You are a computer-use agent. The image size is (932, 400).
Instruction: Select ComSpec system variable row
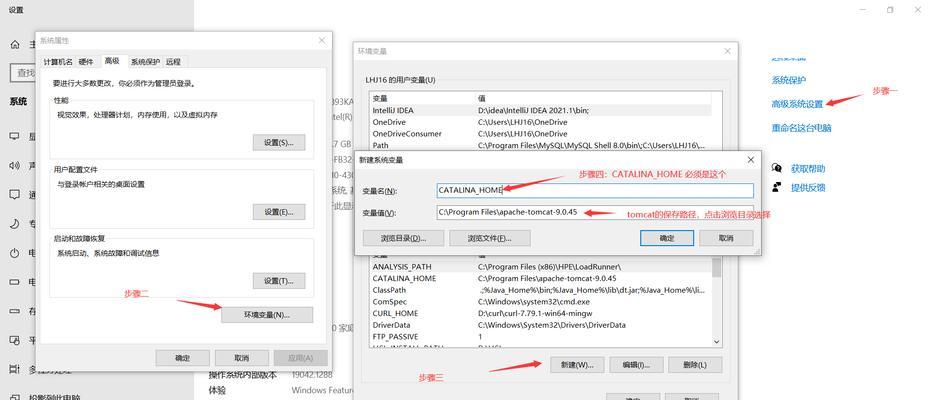tap(540, 301)
